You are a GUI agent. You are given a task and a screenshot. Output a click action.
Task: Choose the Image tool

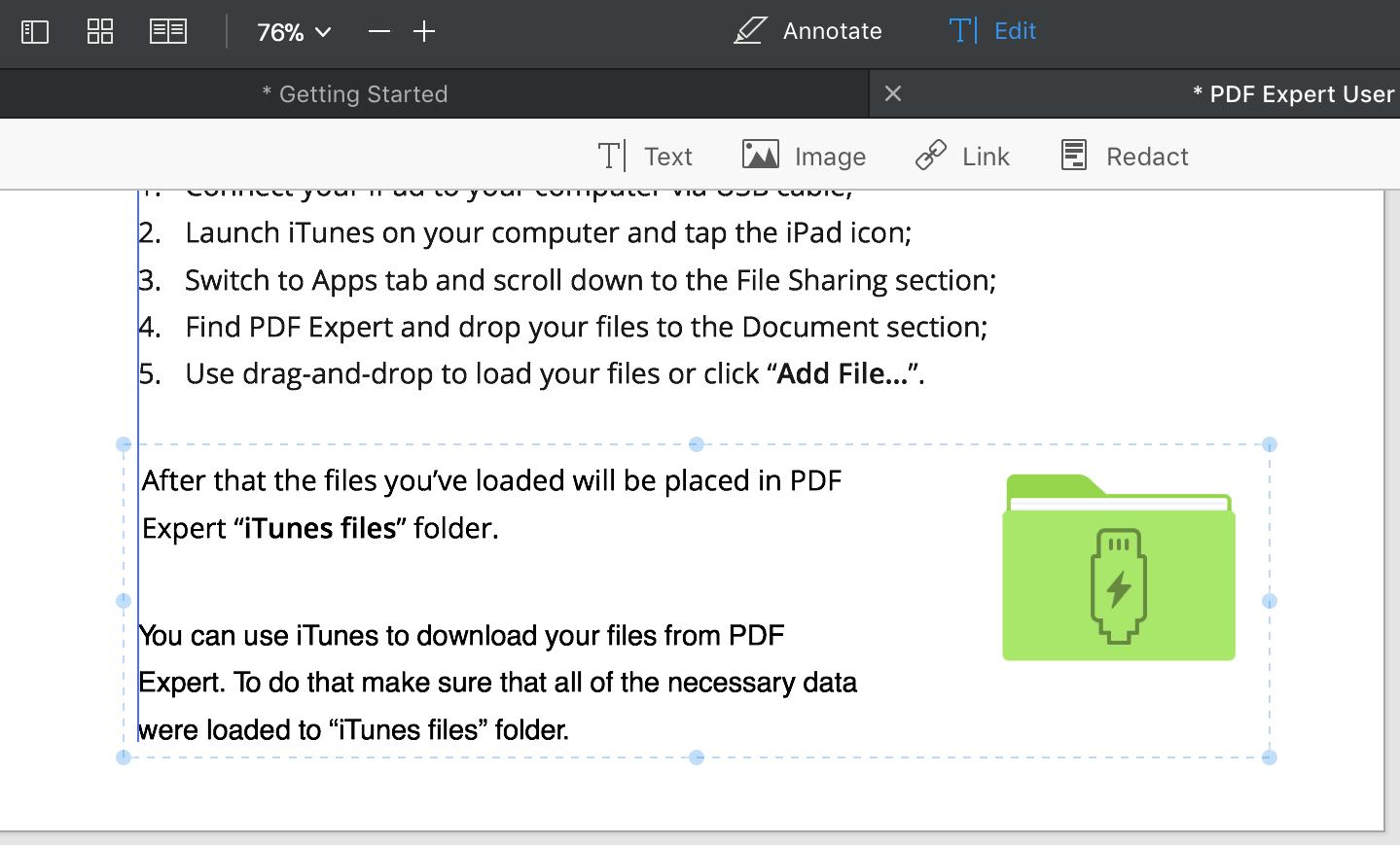(804, 157)
